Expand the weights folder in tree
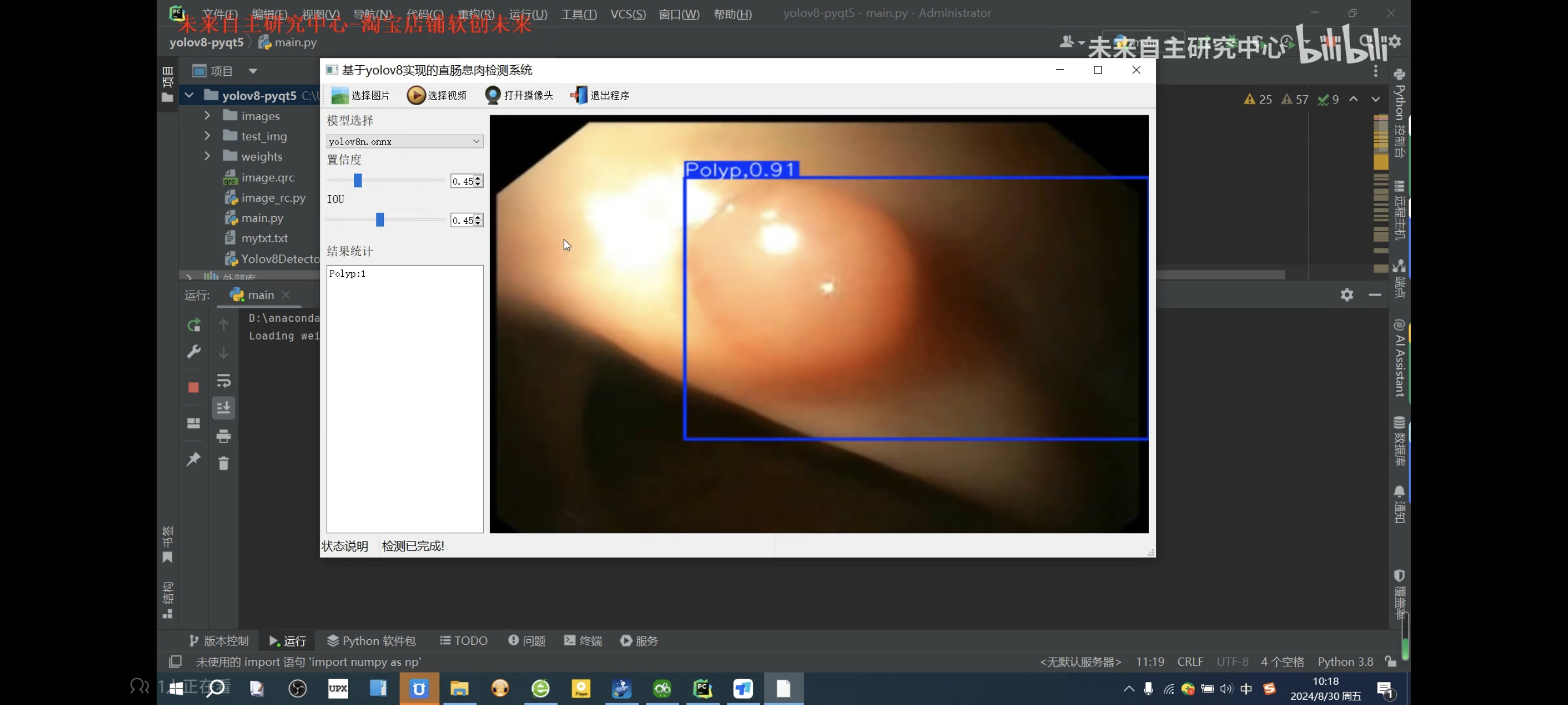This screenshot has width=1568, height=705. [208, 157]
